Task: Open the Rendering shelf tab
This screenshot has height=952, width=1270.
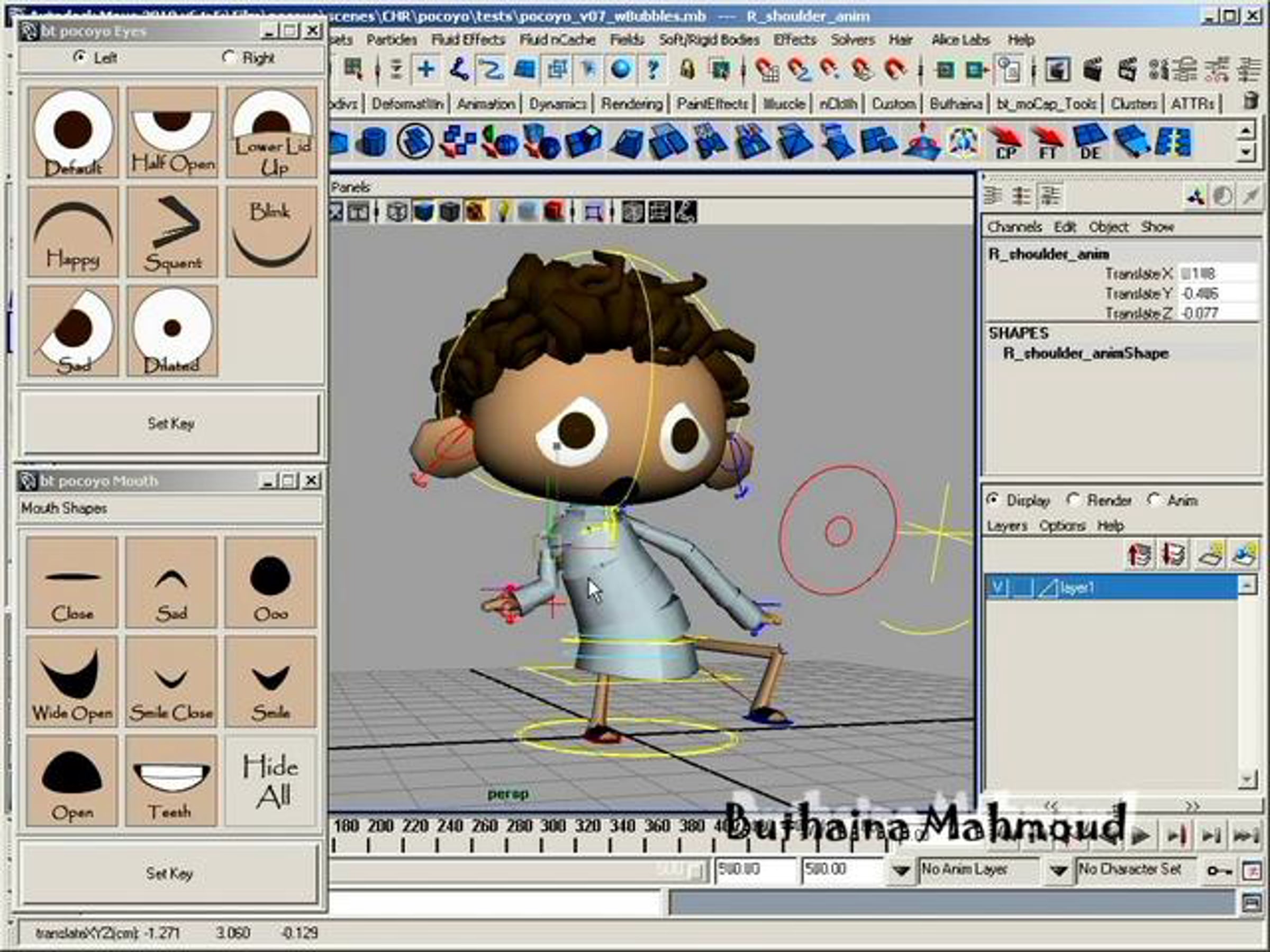Action: 631,104
